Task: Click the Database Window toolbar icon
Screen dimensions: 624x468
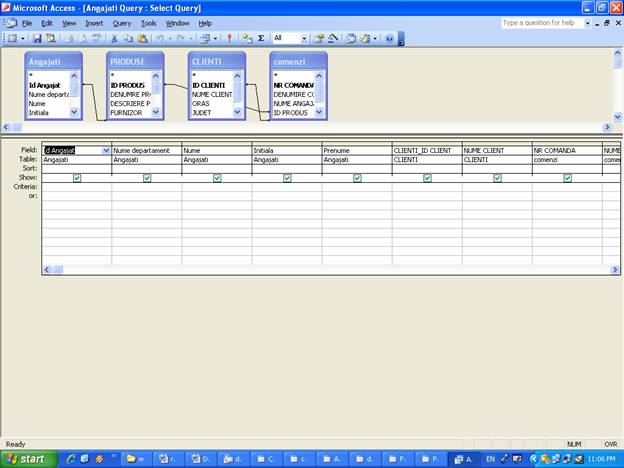Action: click(351, 38)
